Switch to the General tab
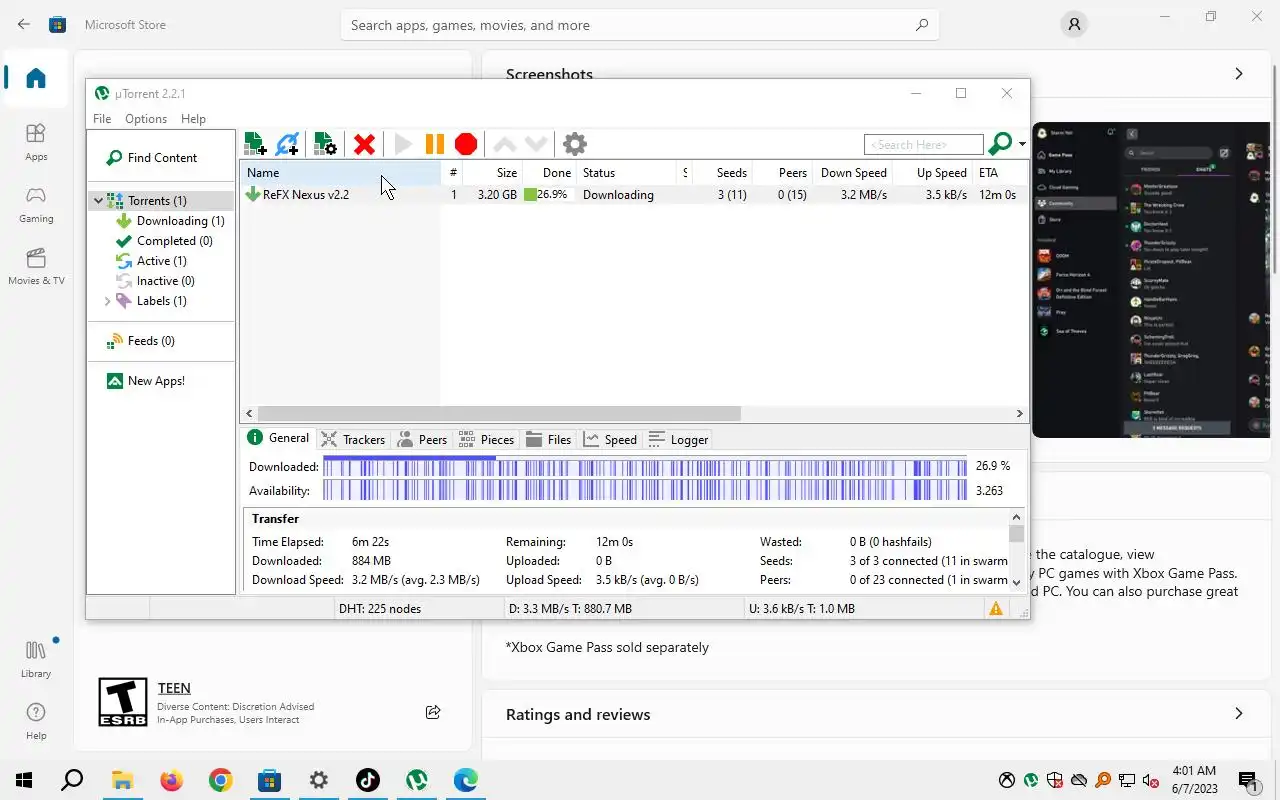The image size is (1280, 800). click(279, 438)
